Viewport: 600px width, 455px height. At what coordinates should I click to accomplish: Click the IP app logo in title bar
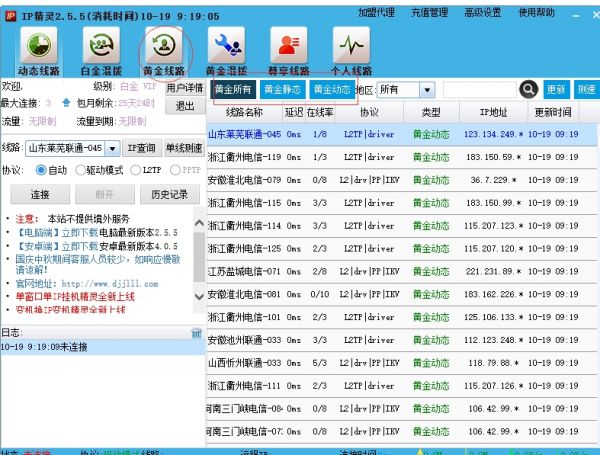11,16
